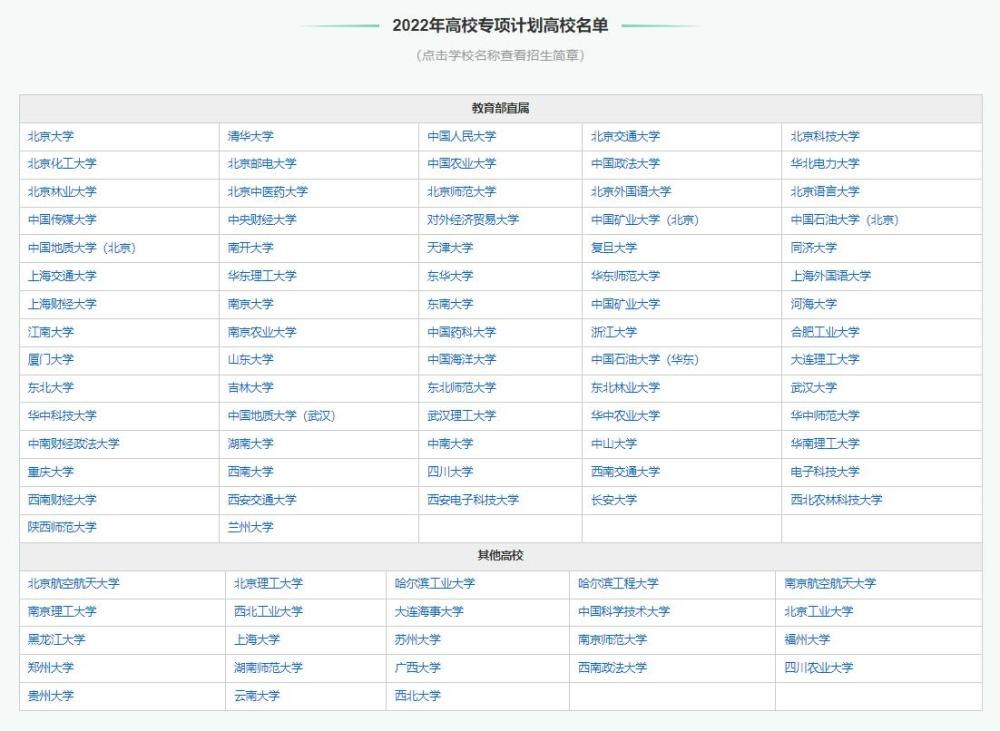Click 中国传媒大学 link

click(x=62, y=220)
